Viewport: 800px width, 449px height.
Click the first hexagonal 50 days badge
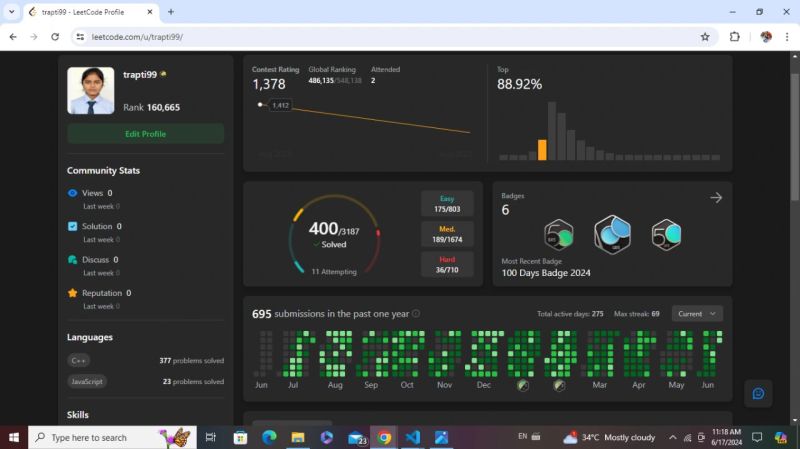coord(559,235)
